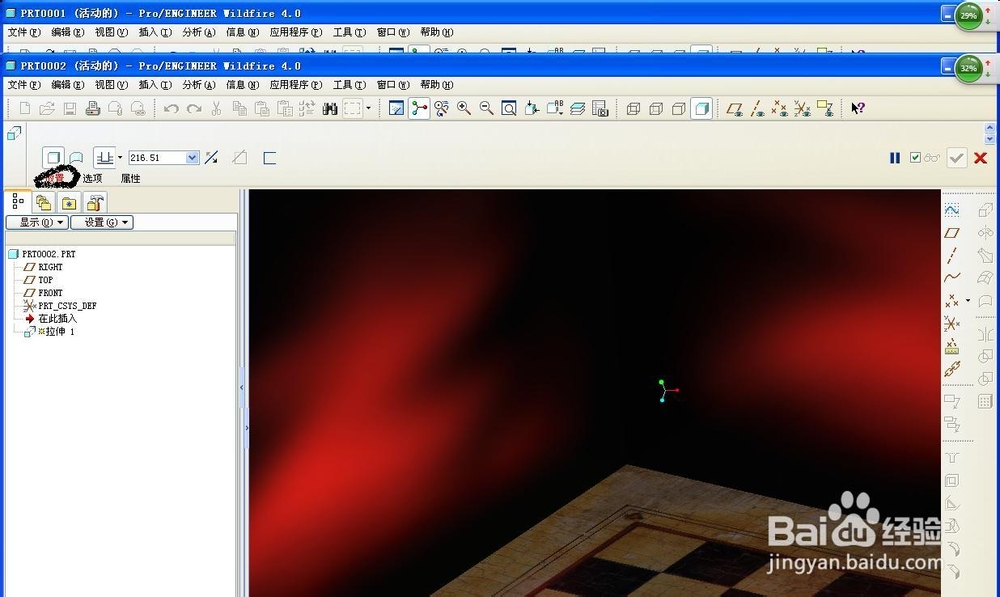Select the Datum Coordinate System tool in right toolbar
The image size is (1000, 597).
coord(952,323)
